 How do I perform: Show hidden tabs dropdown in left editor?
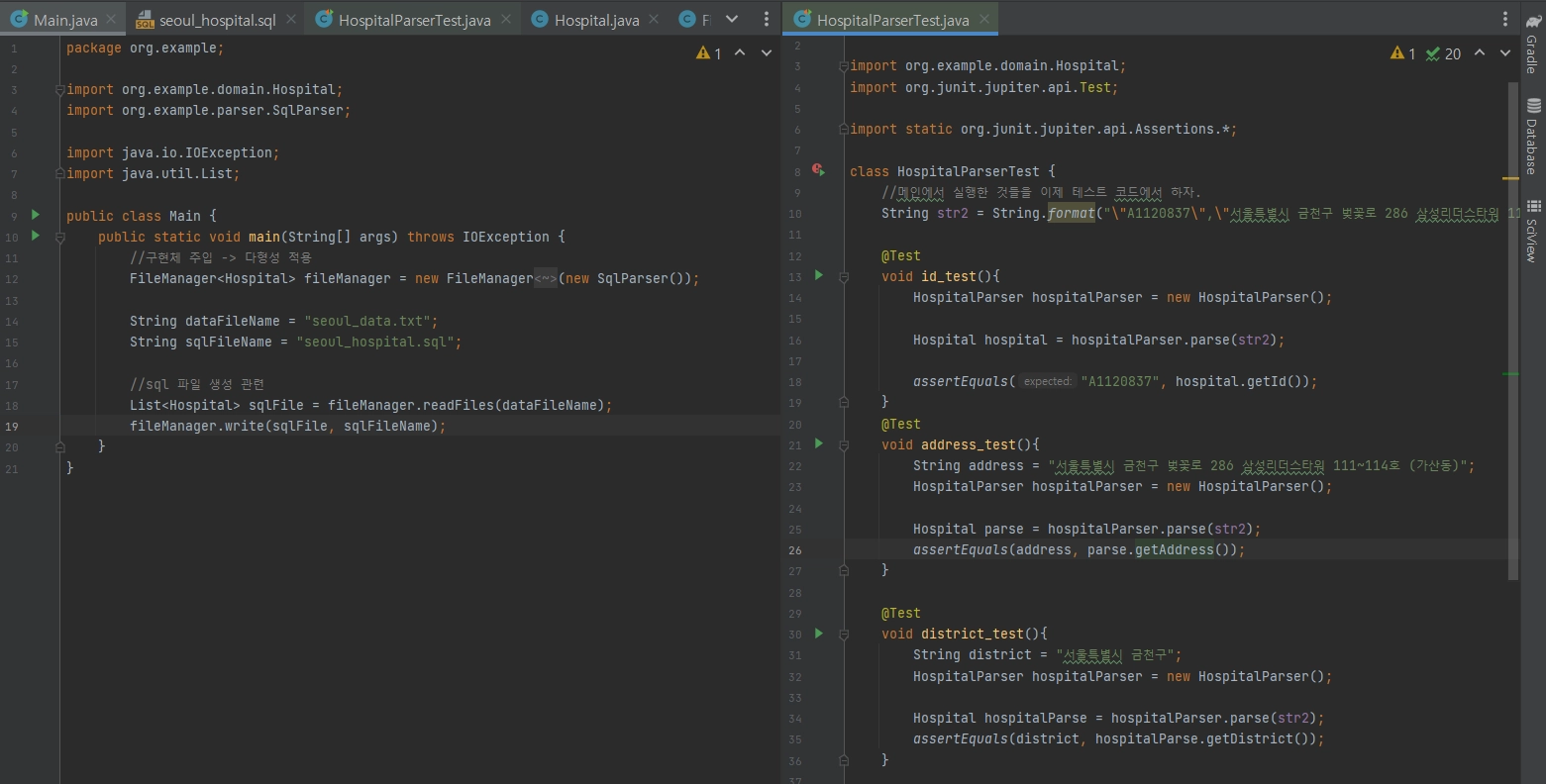point(732,20)
